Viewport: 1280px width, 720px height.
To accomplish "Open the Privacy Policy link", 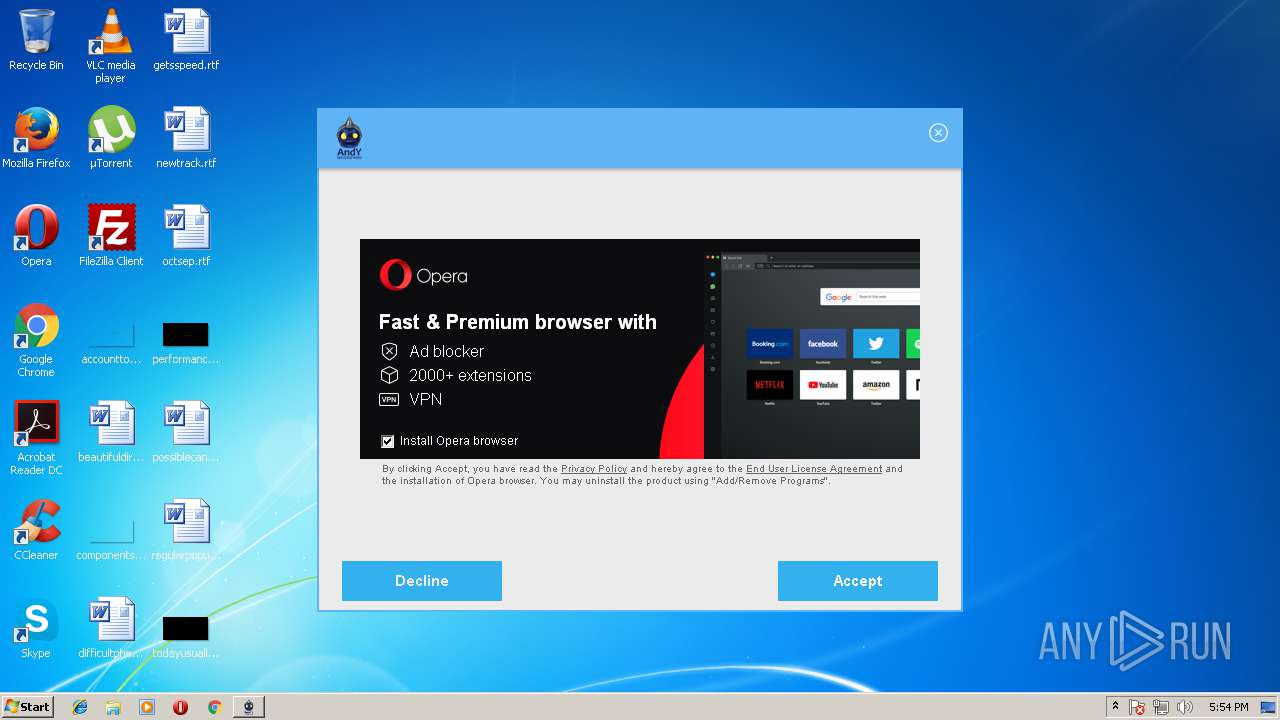I will pyautogui.click(x=594, y=469).
